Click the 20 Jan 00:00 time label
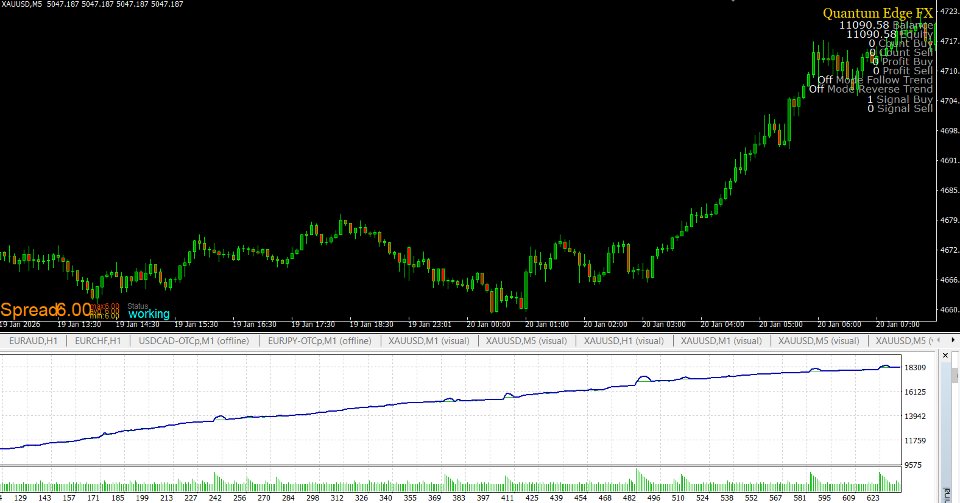Viewport: 960px width, 503px height. coord(488,324)
